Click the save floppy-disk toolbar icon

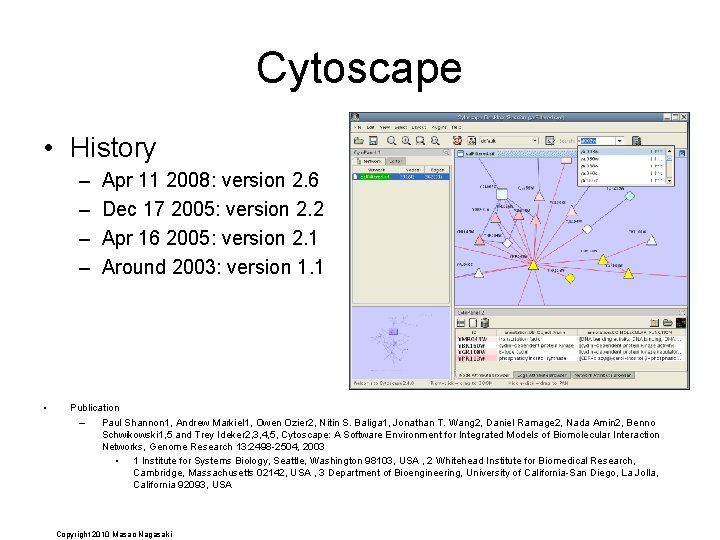(373, 141)
